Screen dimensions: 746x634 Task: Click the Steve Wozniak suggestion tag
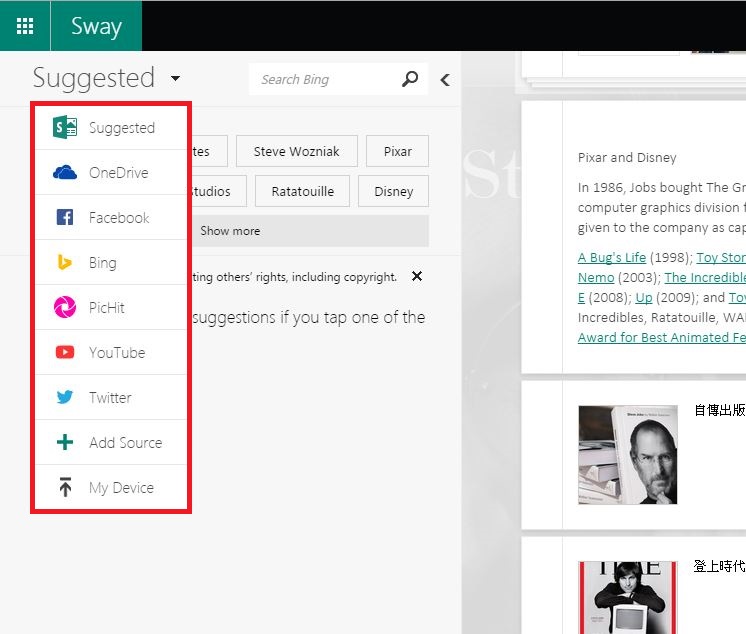click(296, 151)
